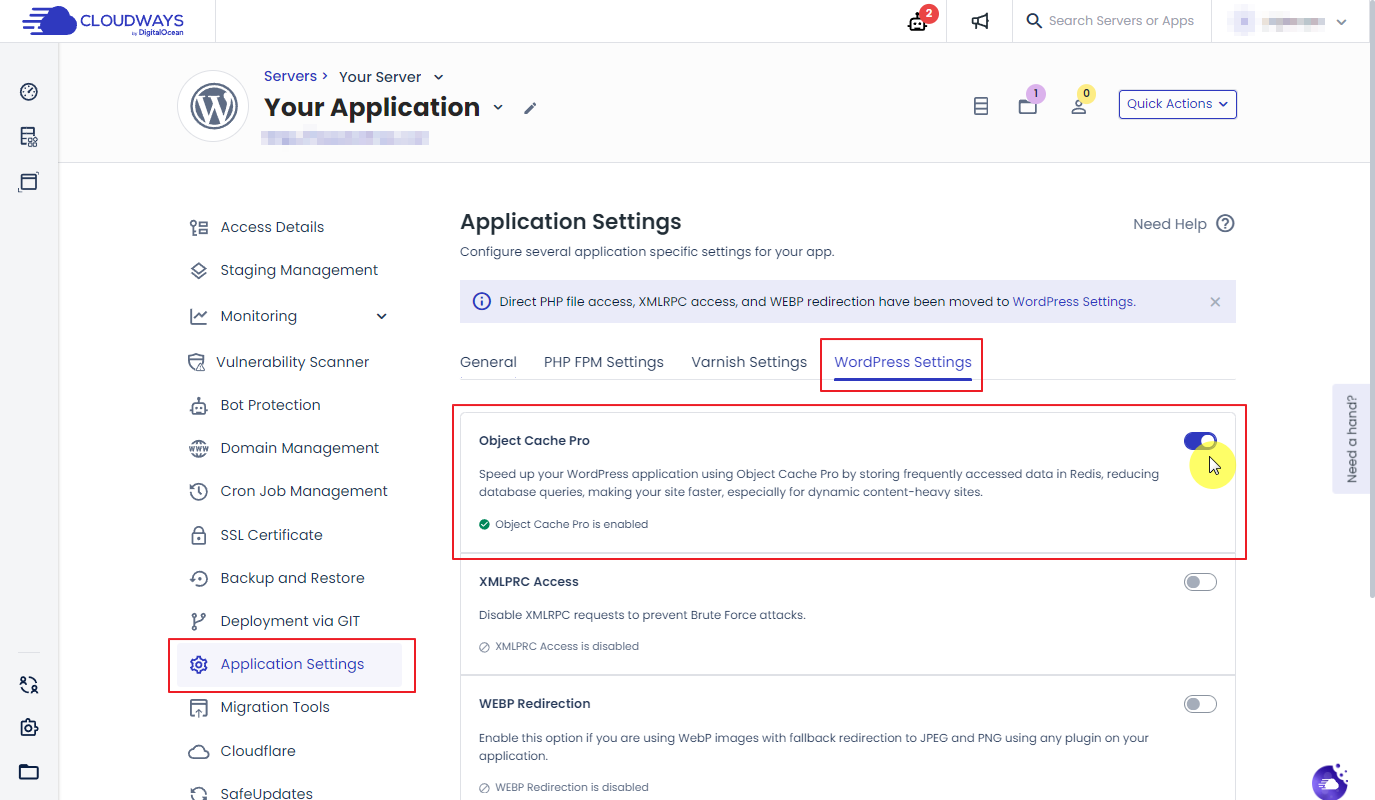Enable the WEBP Redirection toggle
1375x800 pixels.
pyautogui.click(x=1200, y=704)
